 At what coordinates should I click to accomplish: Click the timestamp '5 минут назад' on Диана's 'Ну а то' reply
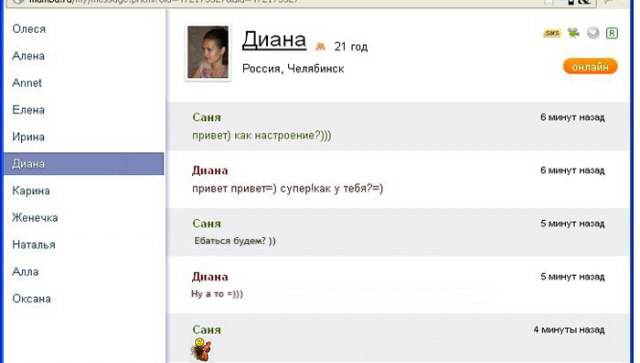572,277
